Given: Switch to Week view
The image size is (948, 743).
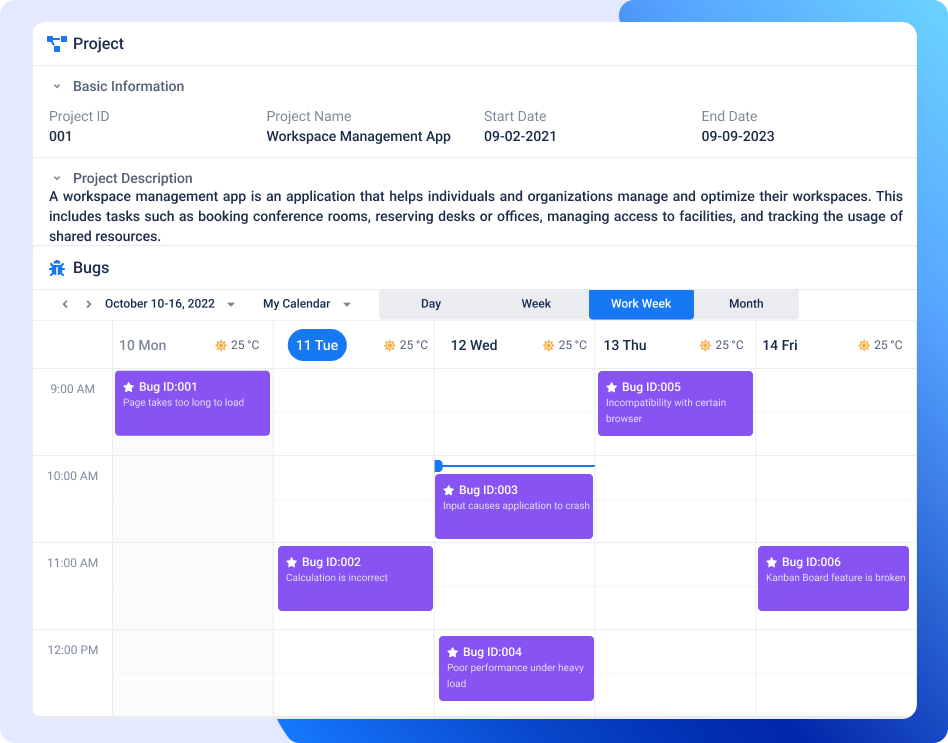Looking at the screenshot, I should point(536,304).
